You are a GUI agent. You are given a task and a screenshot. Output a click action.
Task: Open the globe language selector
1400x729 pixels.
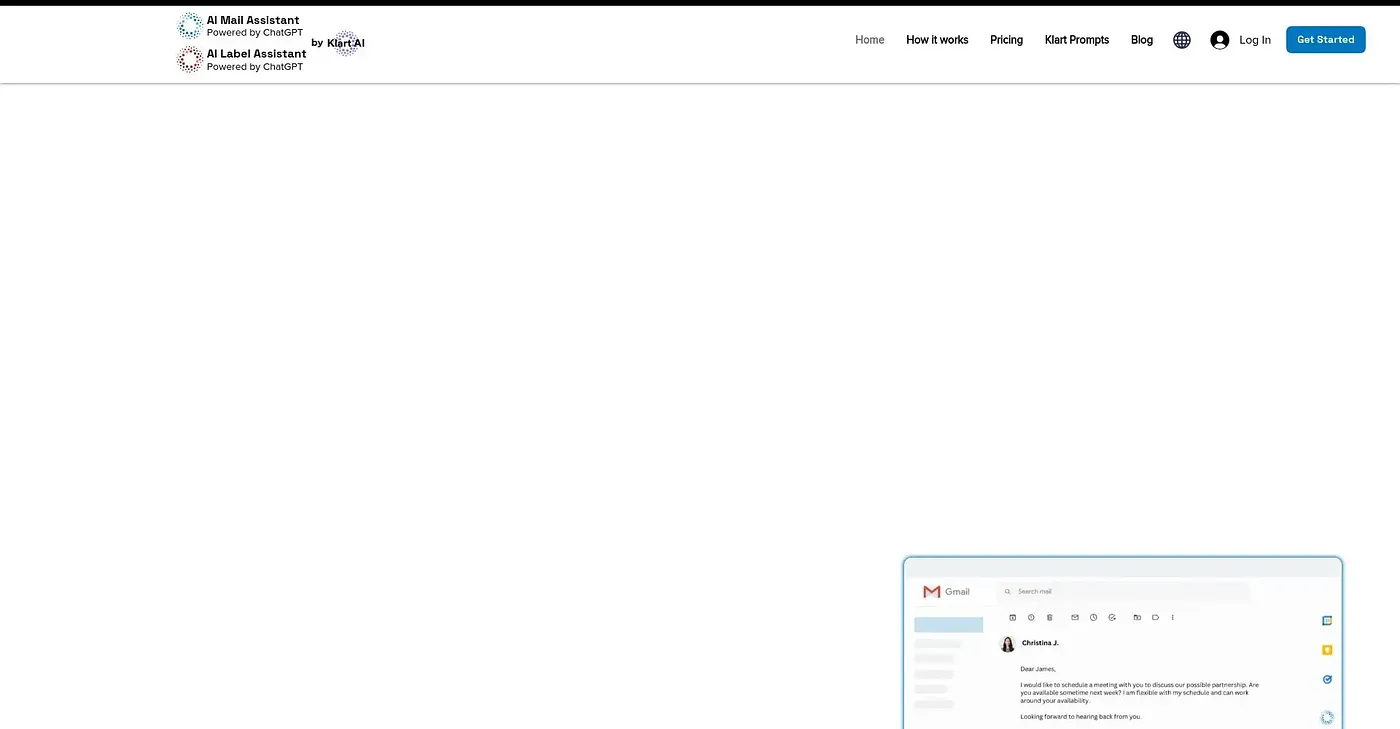click(1182, 40)
